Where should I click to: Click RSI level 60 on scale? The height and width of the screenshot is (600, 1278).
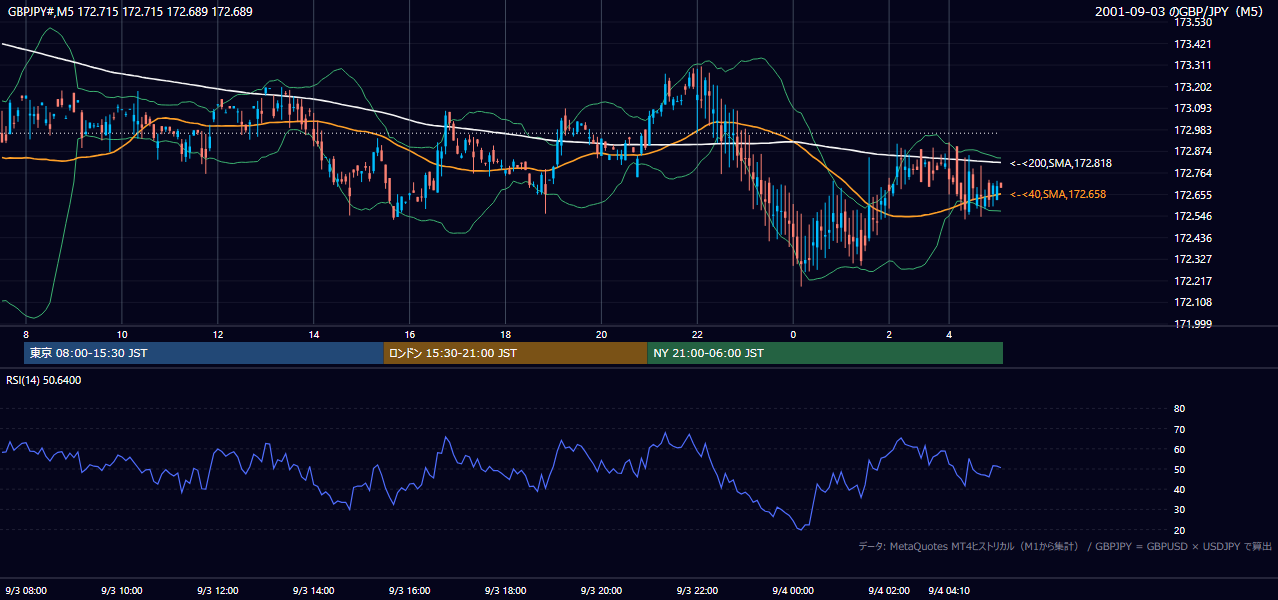[x=1179, y=449]
